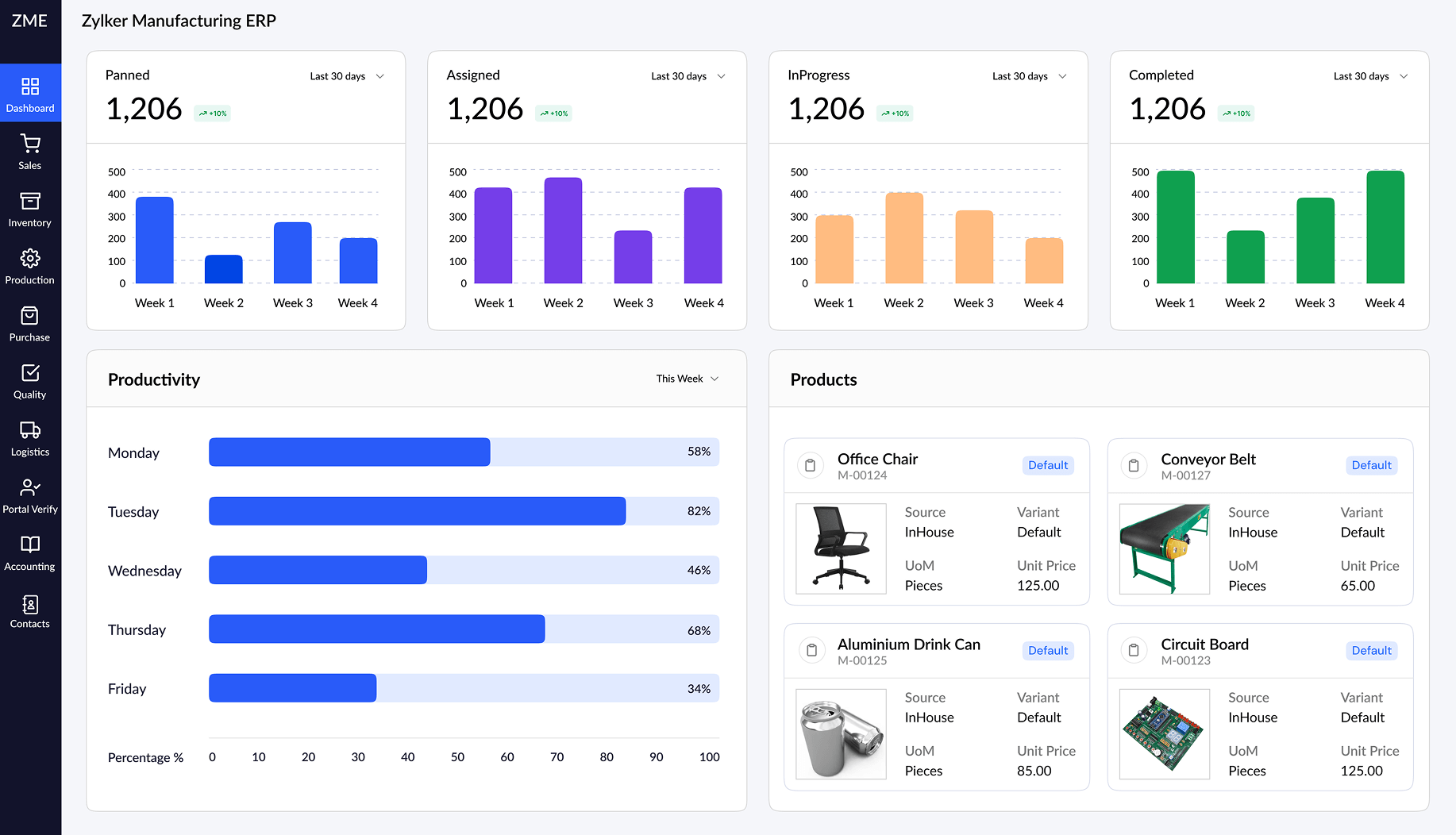Open This Week dropdown in Productivity
Viewport: 1456px width, 835px height.
coord(687,379)
